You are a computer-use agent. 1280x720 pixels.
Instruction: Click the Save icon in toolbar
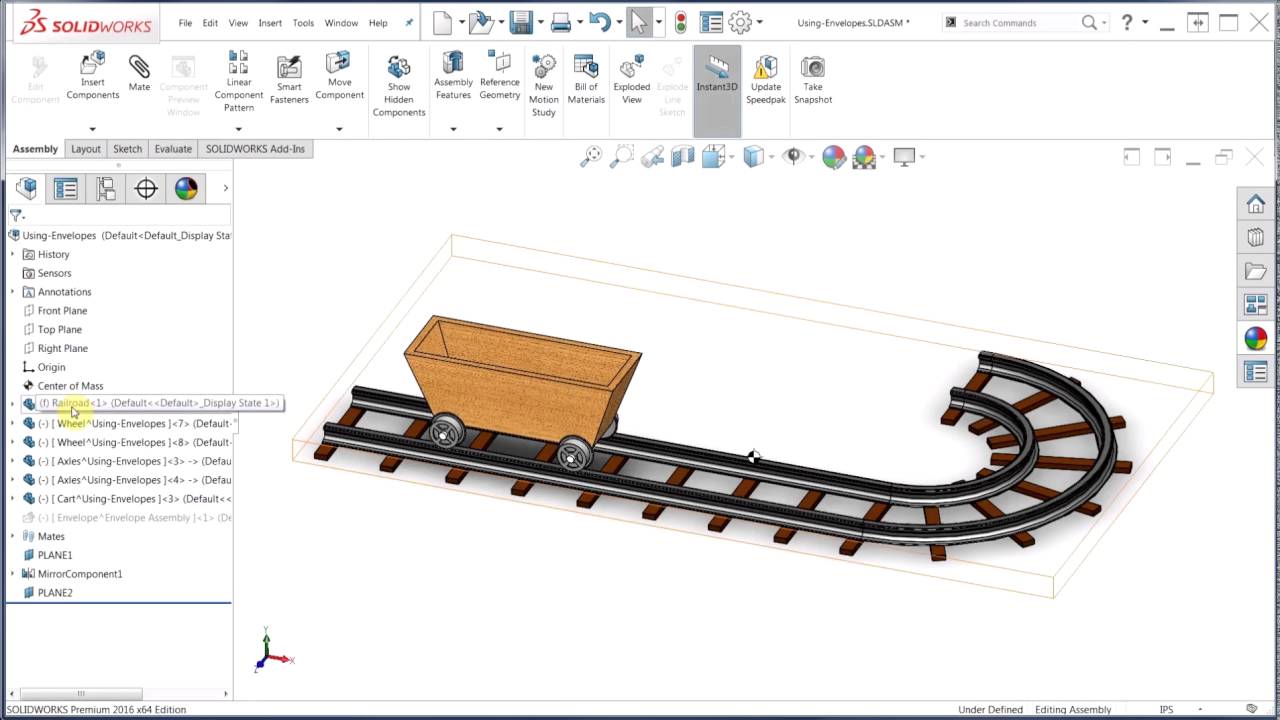tap(520, 22)
